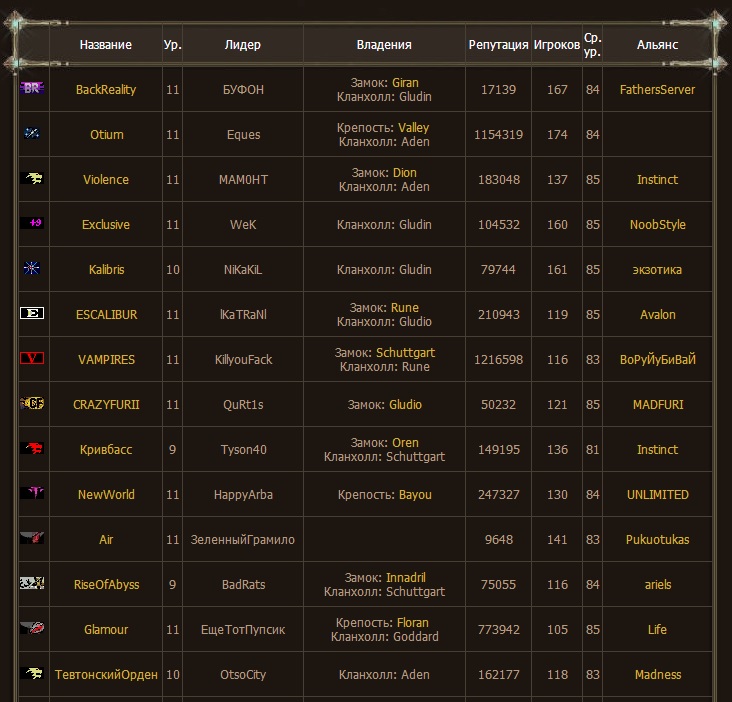Open the MADFURI alliance link
Screen dimensions: 732x702
[x=658, y=405]
